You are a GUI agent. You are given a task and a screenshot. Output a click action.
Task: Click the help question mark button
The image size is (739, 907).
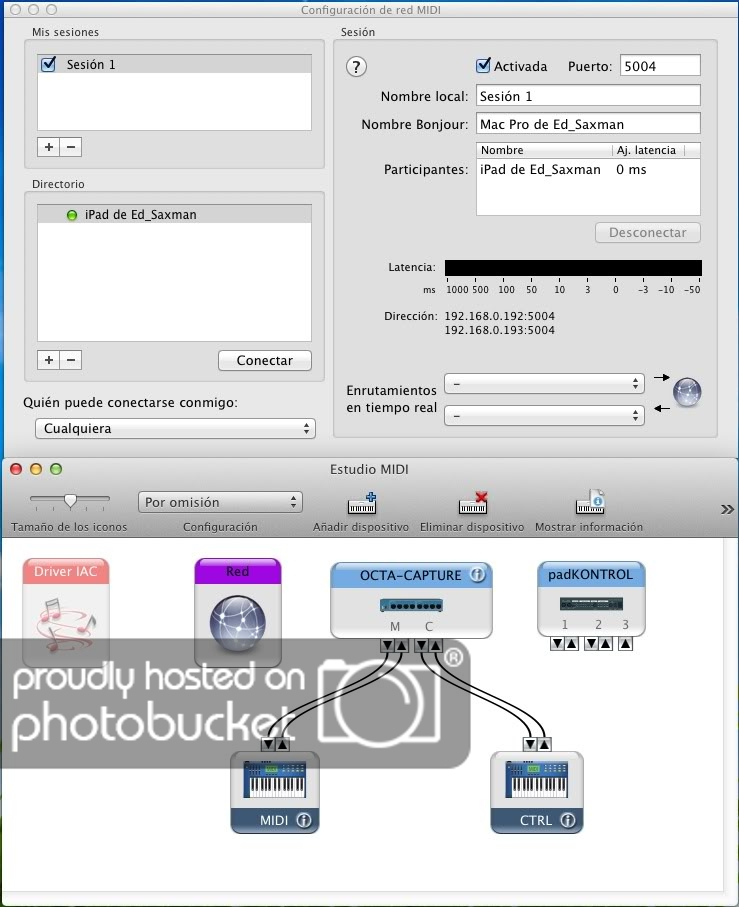click(x=356, y=67)
